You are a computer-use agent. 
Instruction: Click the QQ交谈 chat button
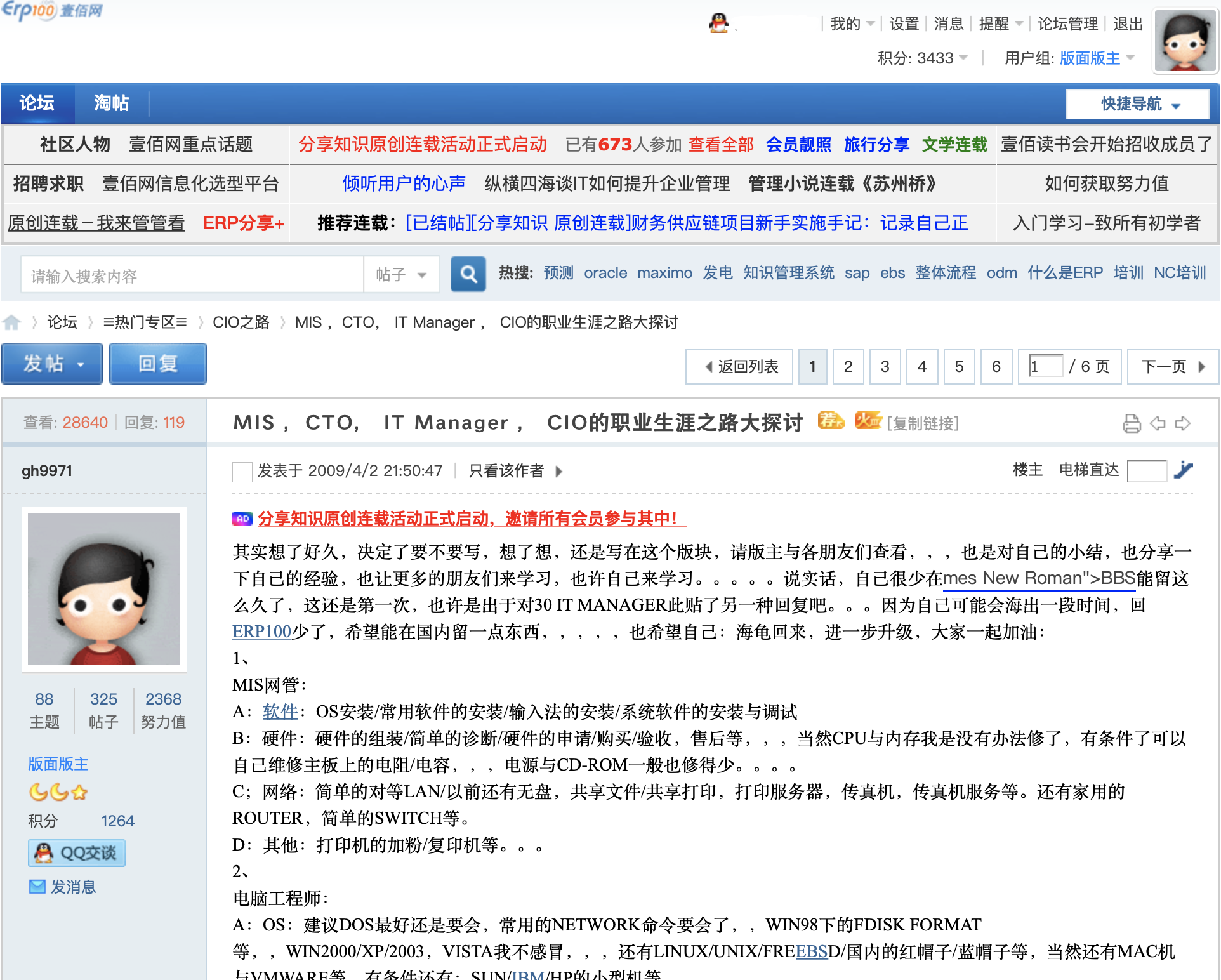coord(77,853)
